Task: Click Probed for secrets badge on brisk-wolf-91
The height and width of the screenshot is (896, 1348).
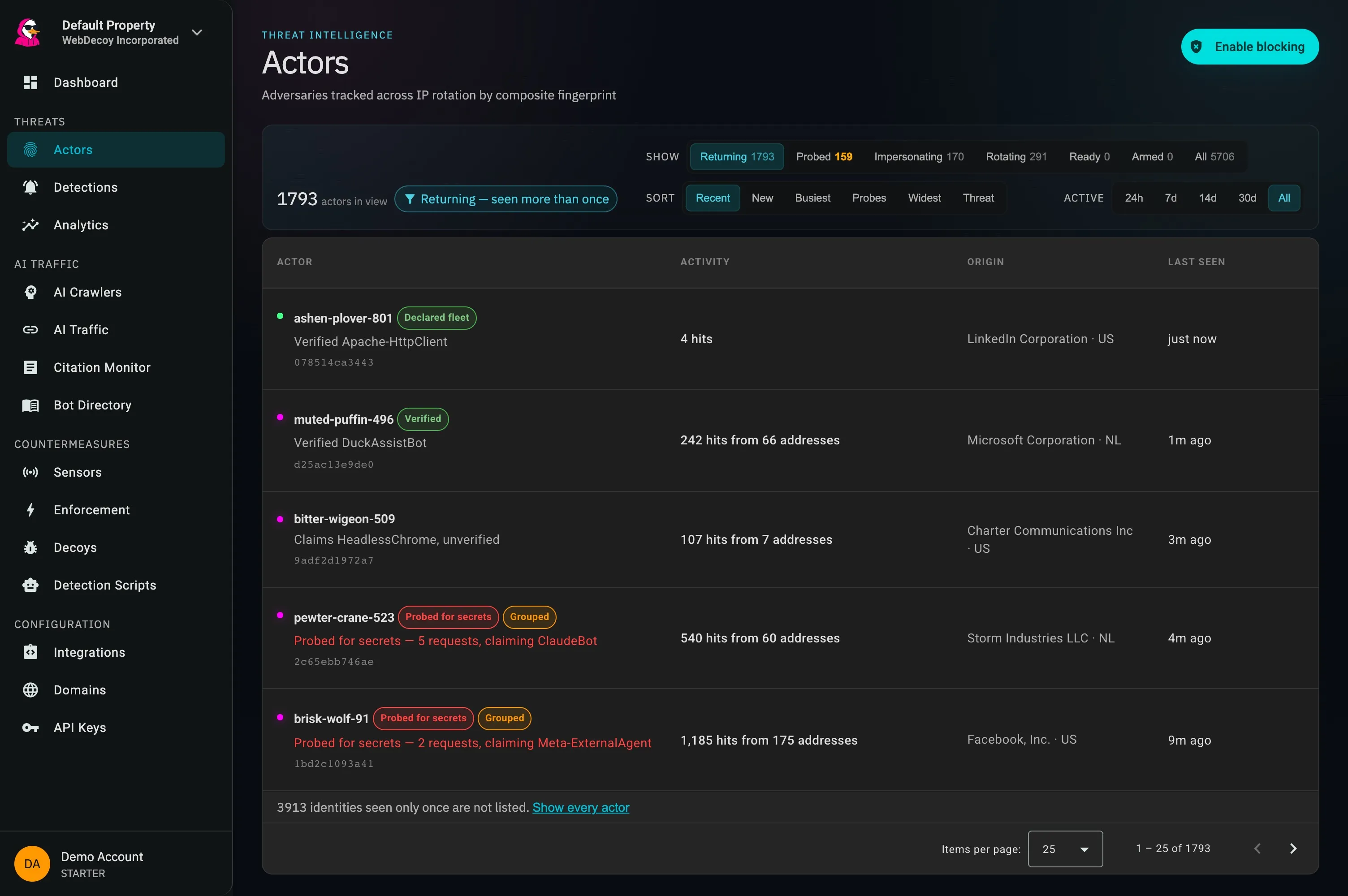Action: click(423, 718)
